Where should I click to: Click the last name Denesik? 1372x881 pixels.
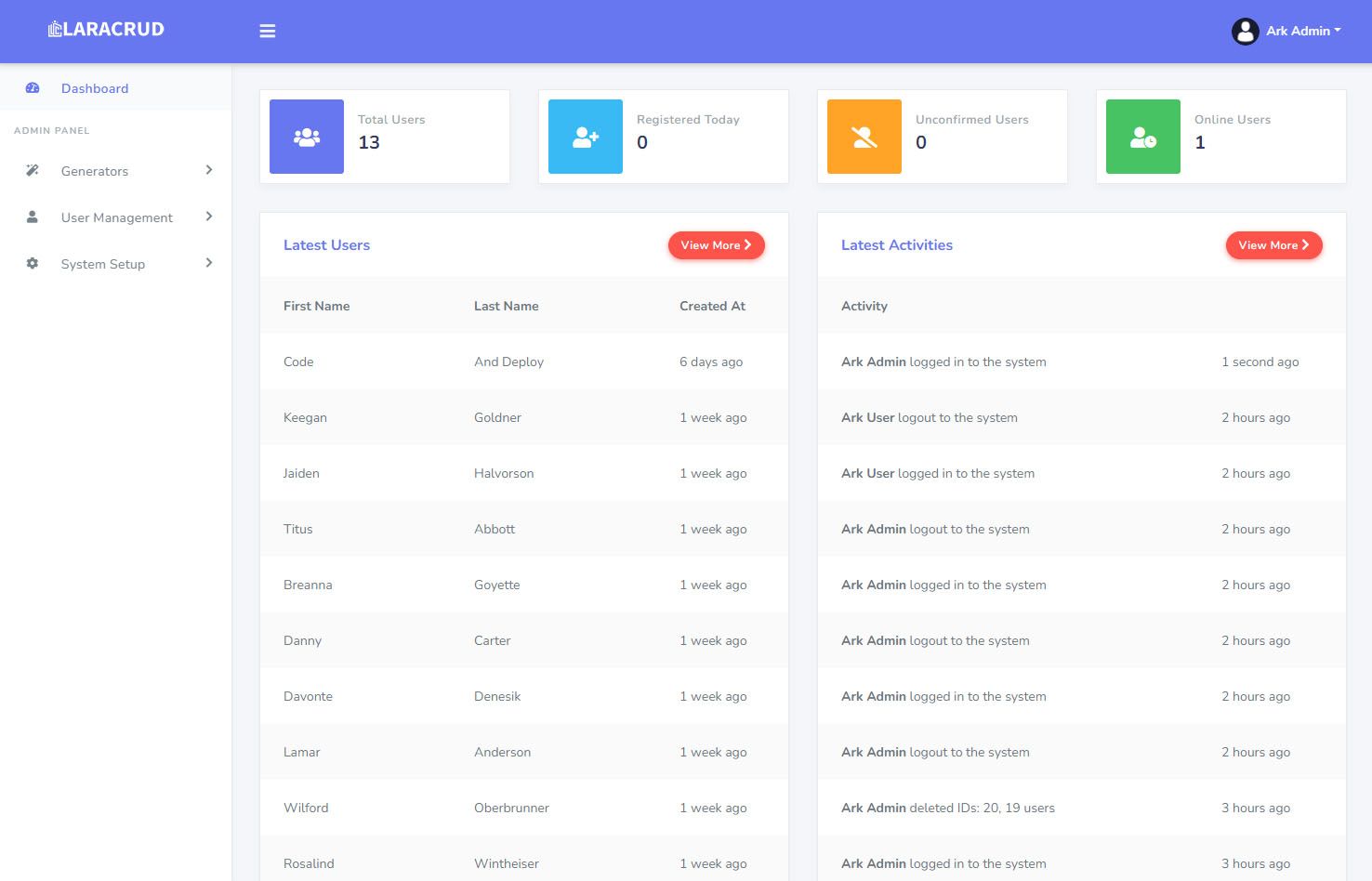click(x=497, y=696)
